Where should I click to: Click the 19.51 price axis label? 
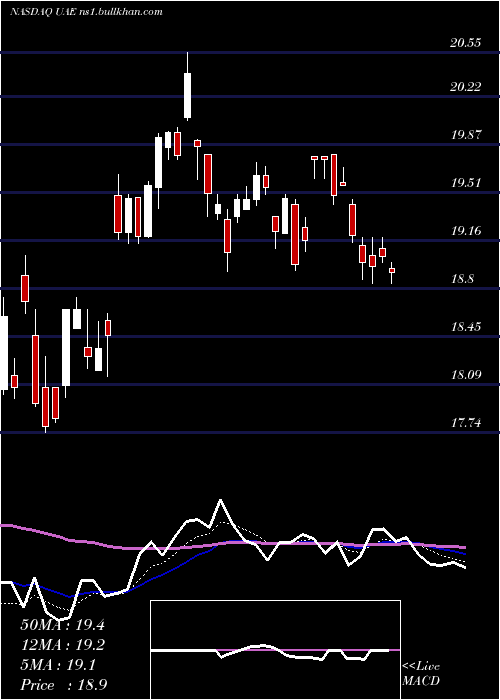(466, 183)
